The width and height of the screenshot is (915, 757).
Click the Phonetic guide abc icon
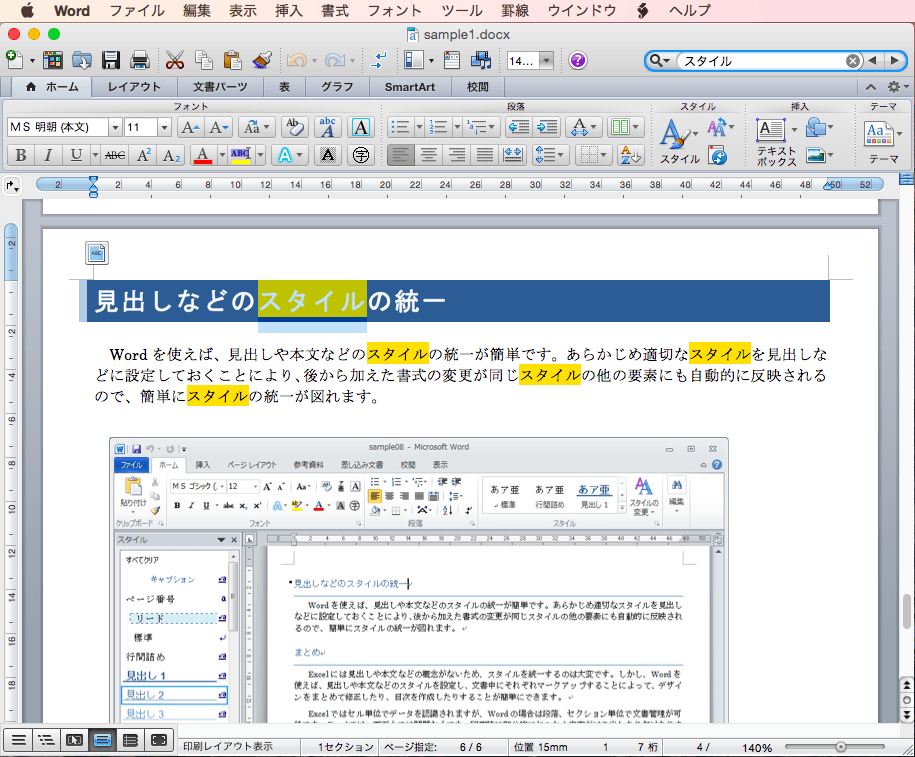tap(328, 127)
